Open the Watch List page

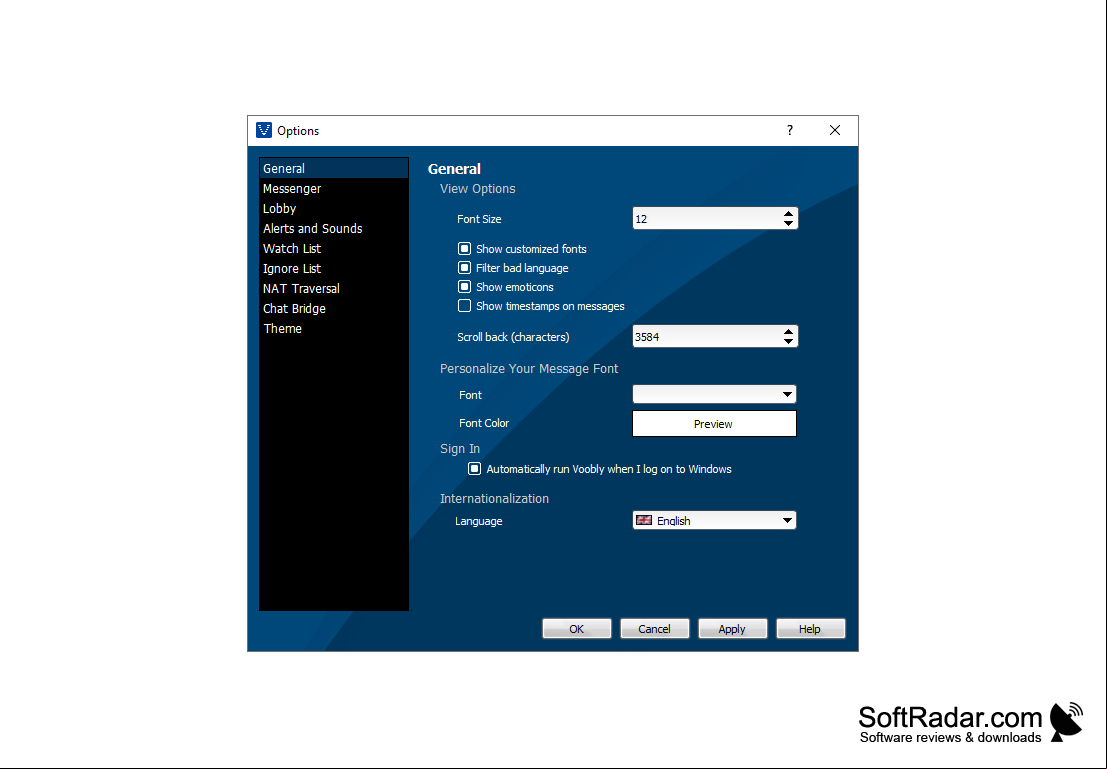click(x=333, y=249)
